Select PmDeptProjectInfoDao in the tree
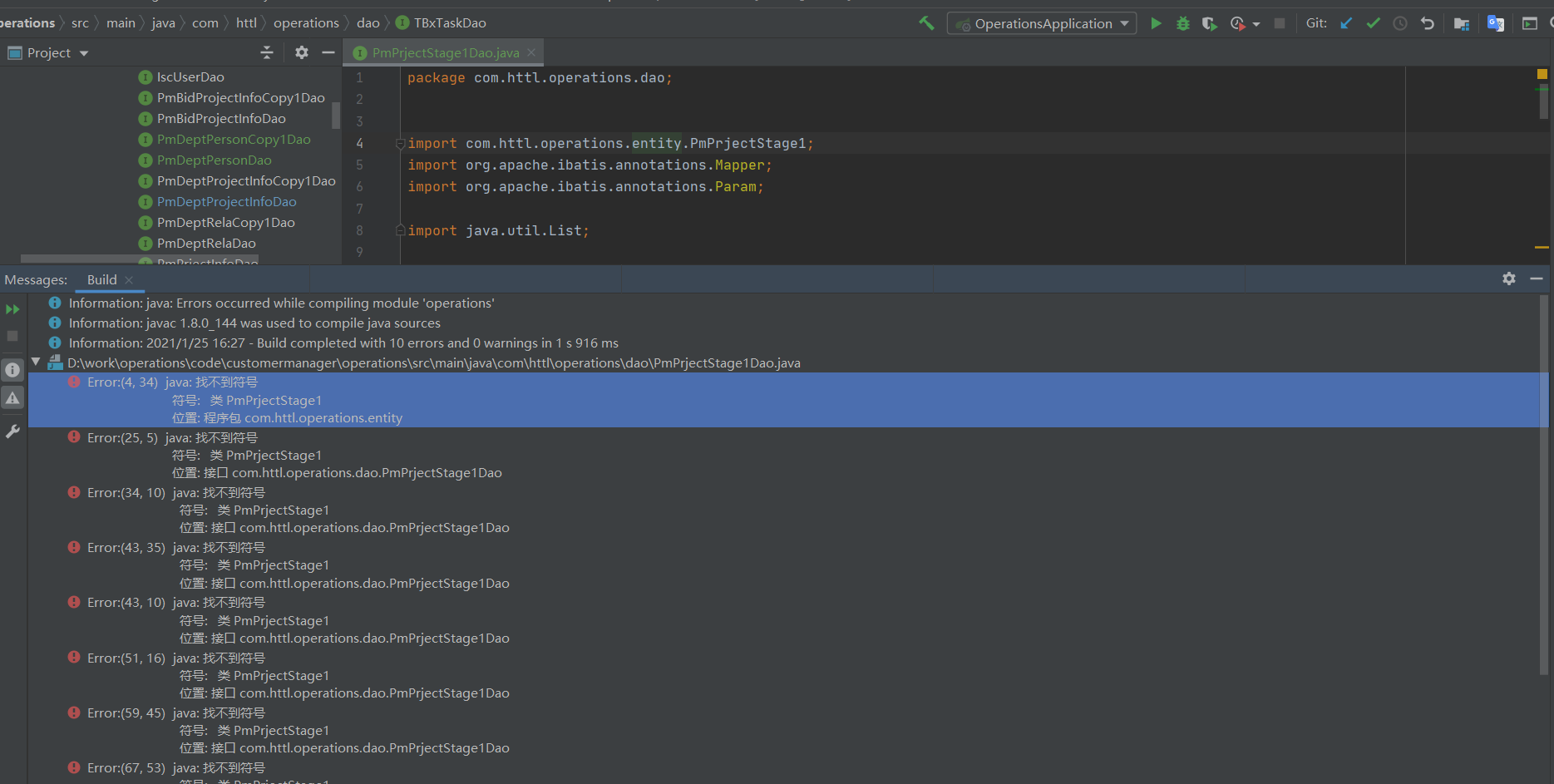 [226, 202]
